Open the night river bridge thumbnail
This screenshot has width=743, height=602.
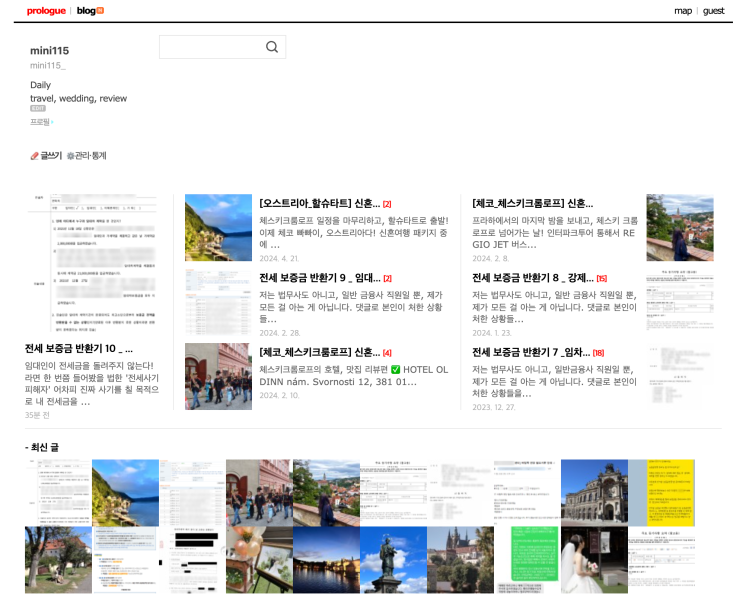point(326,560)
